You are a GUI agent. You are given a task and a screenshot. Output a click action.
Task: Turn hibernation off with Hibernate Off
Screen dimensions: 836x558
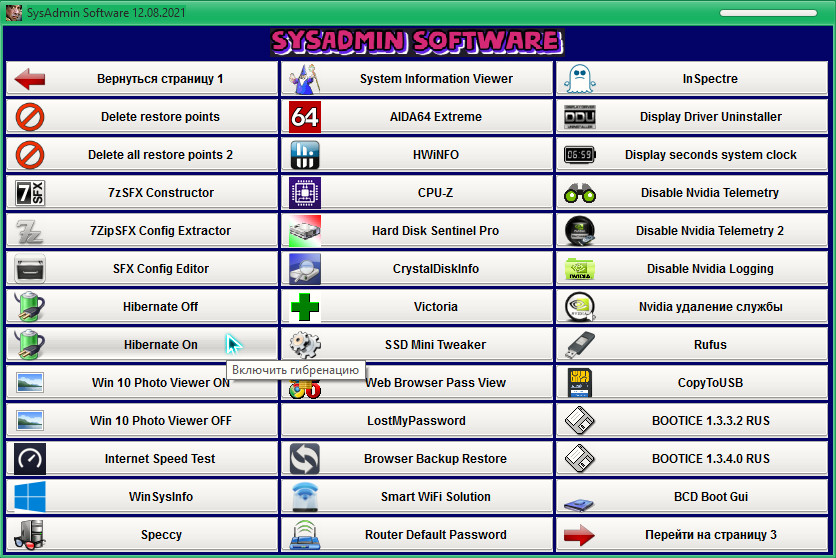tap(160, 307)
